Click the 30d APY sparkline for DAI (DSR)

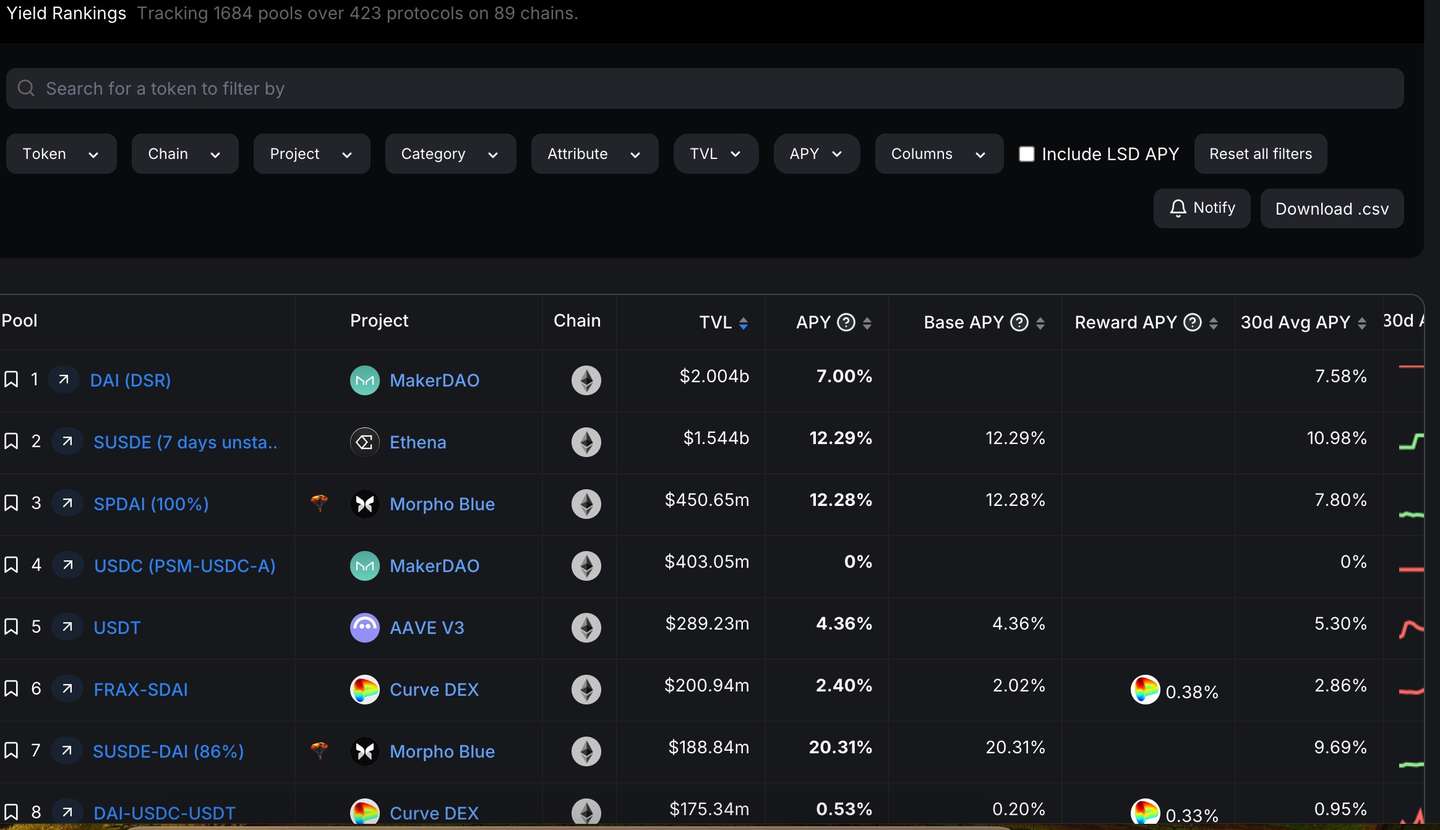click(x=1411, y=368)
